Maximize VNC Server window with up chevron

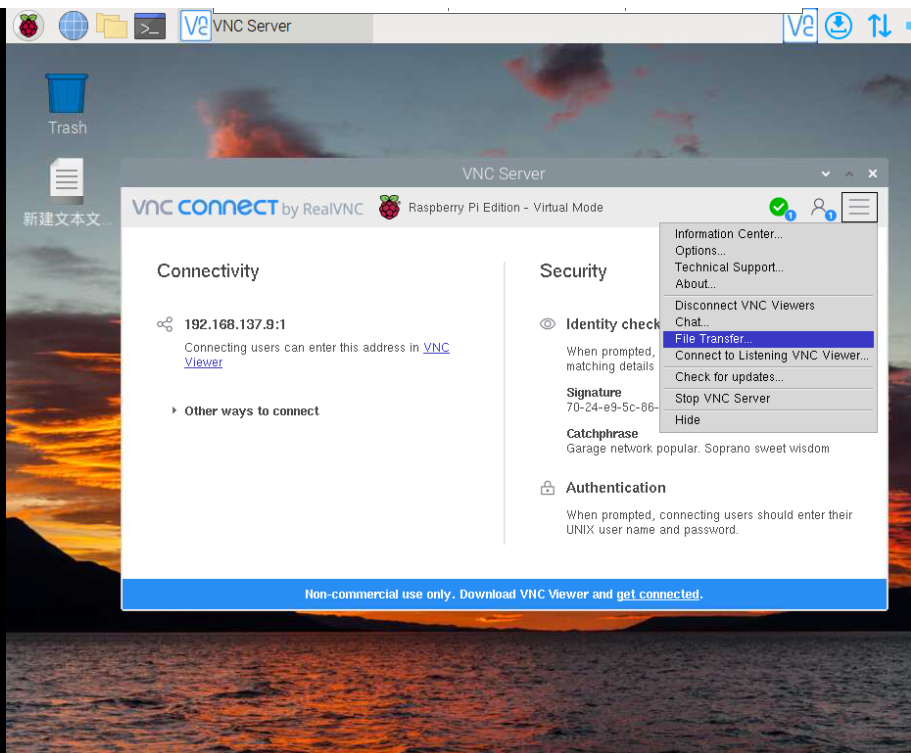click(849, 174)
